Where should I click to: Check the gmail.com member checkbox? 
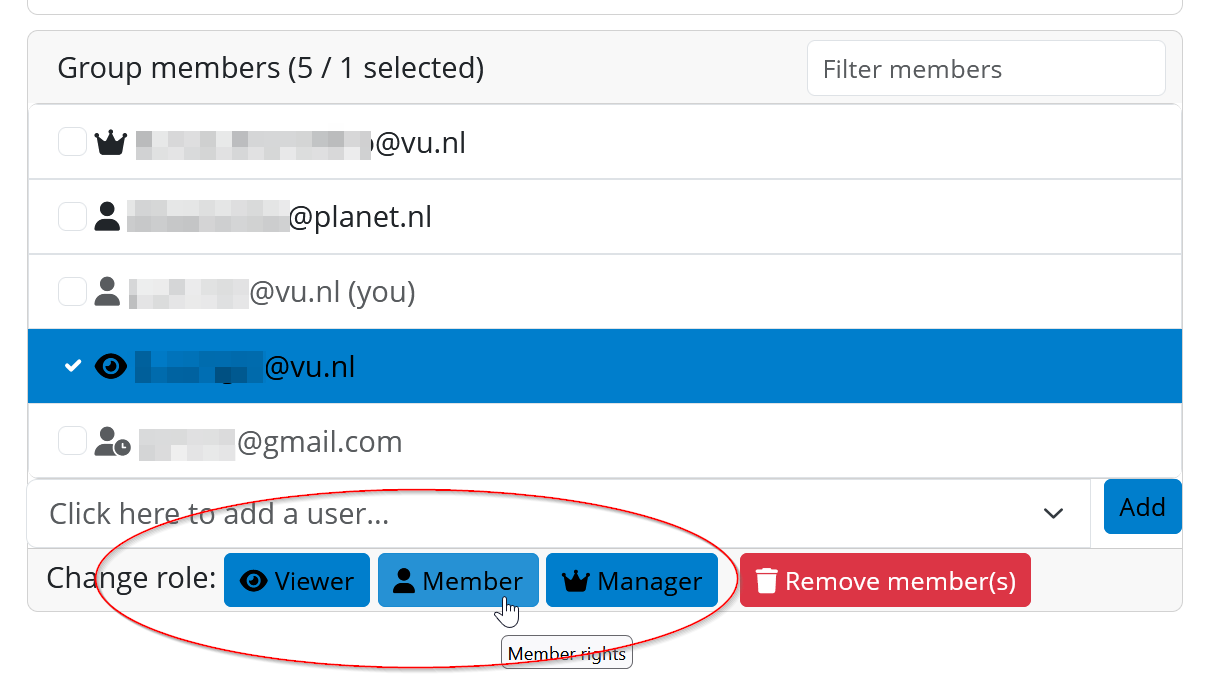click(x=72, y=441)
